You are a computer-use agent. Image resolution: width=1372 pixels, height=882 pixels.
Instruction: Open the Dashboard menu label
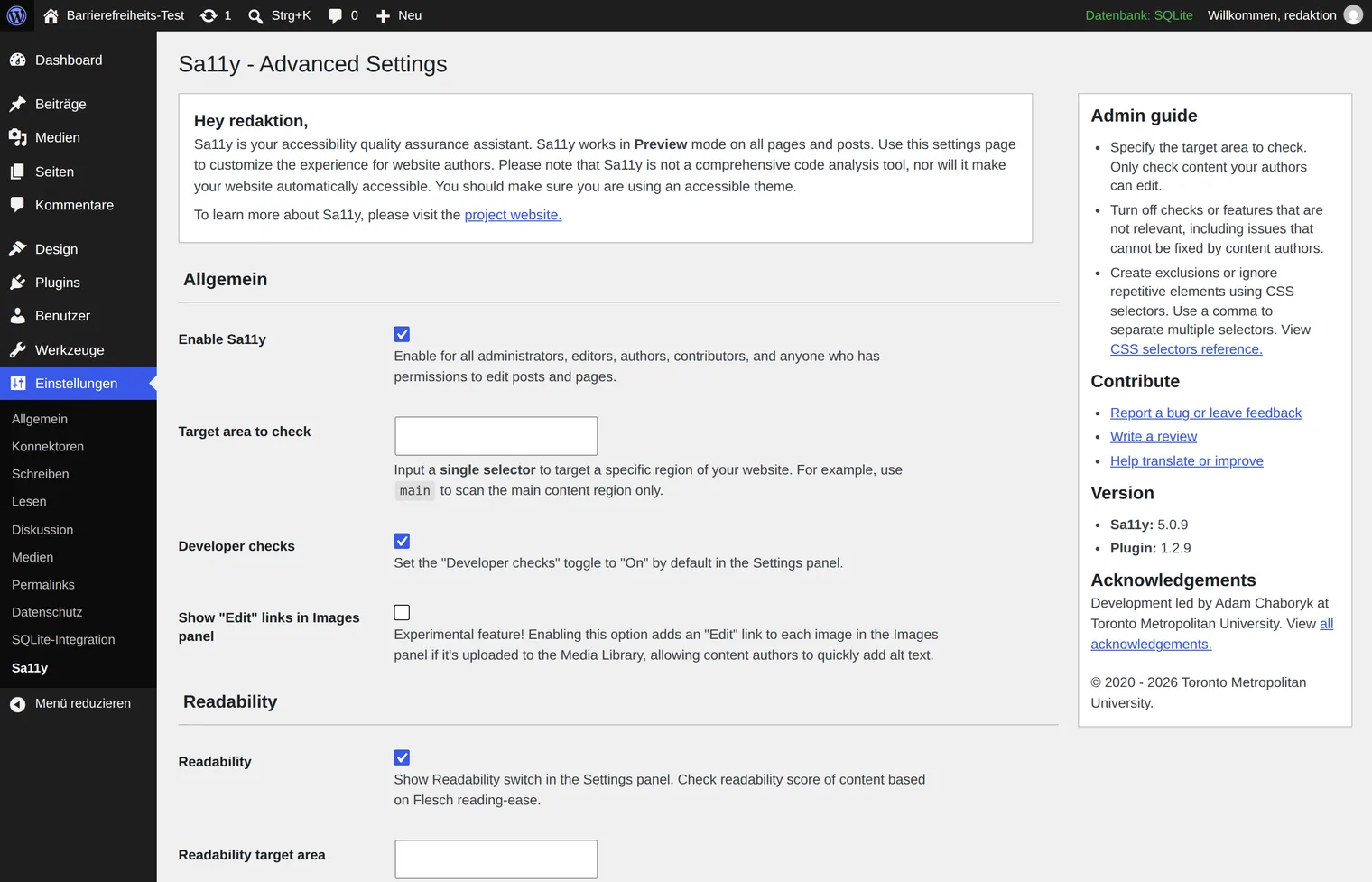69,60
